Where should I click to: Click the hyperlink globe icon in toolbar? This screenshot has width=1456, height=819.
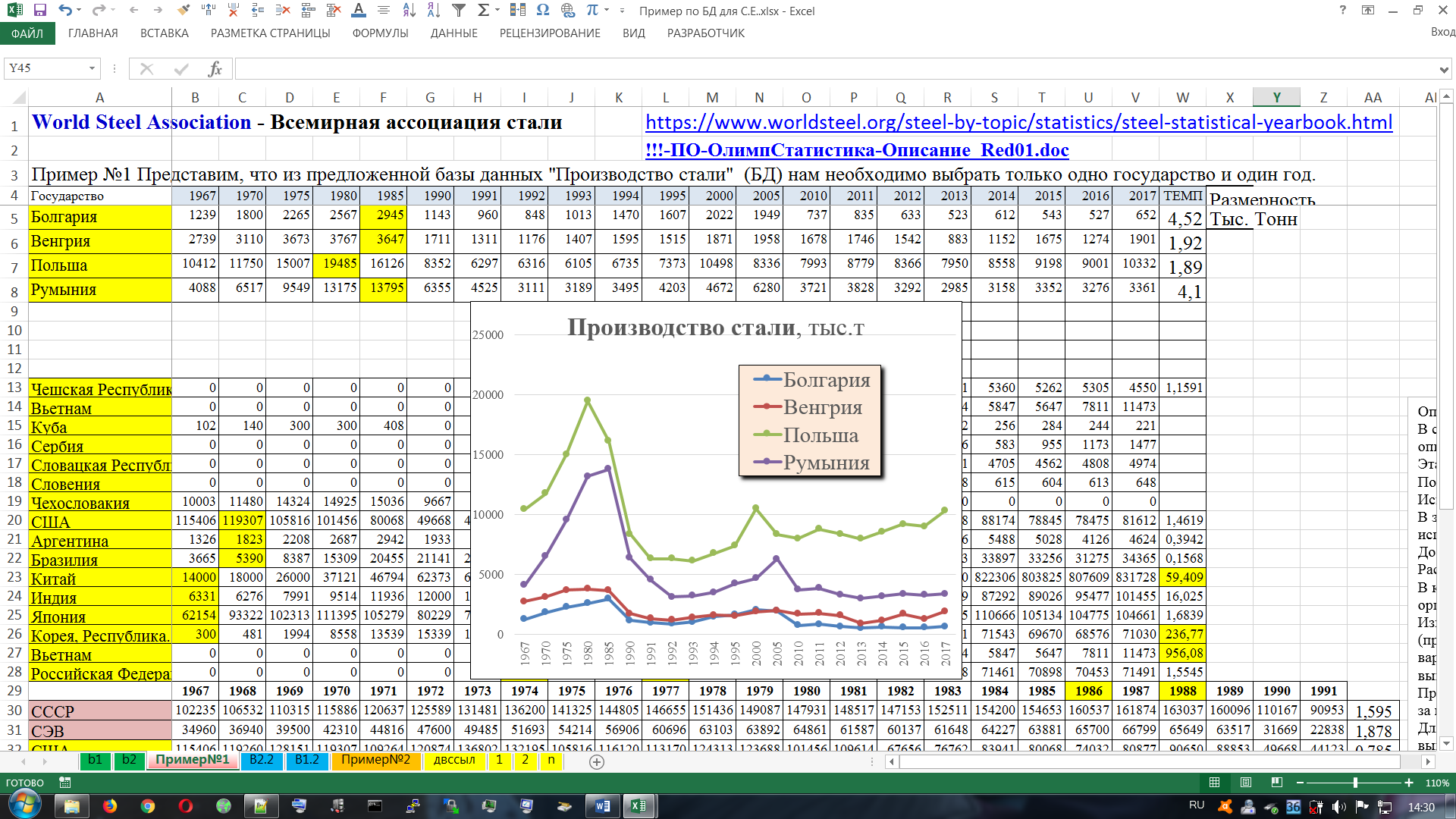[568, 11]
